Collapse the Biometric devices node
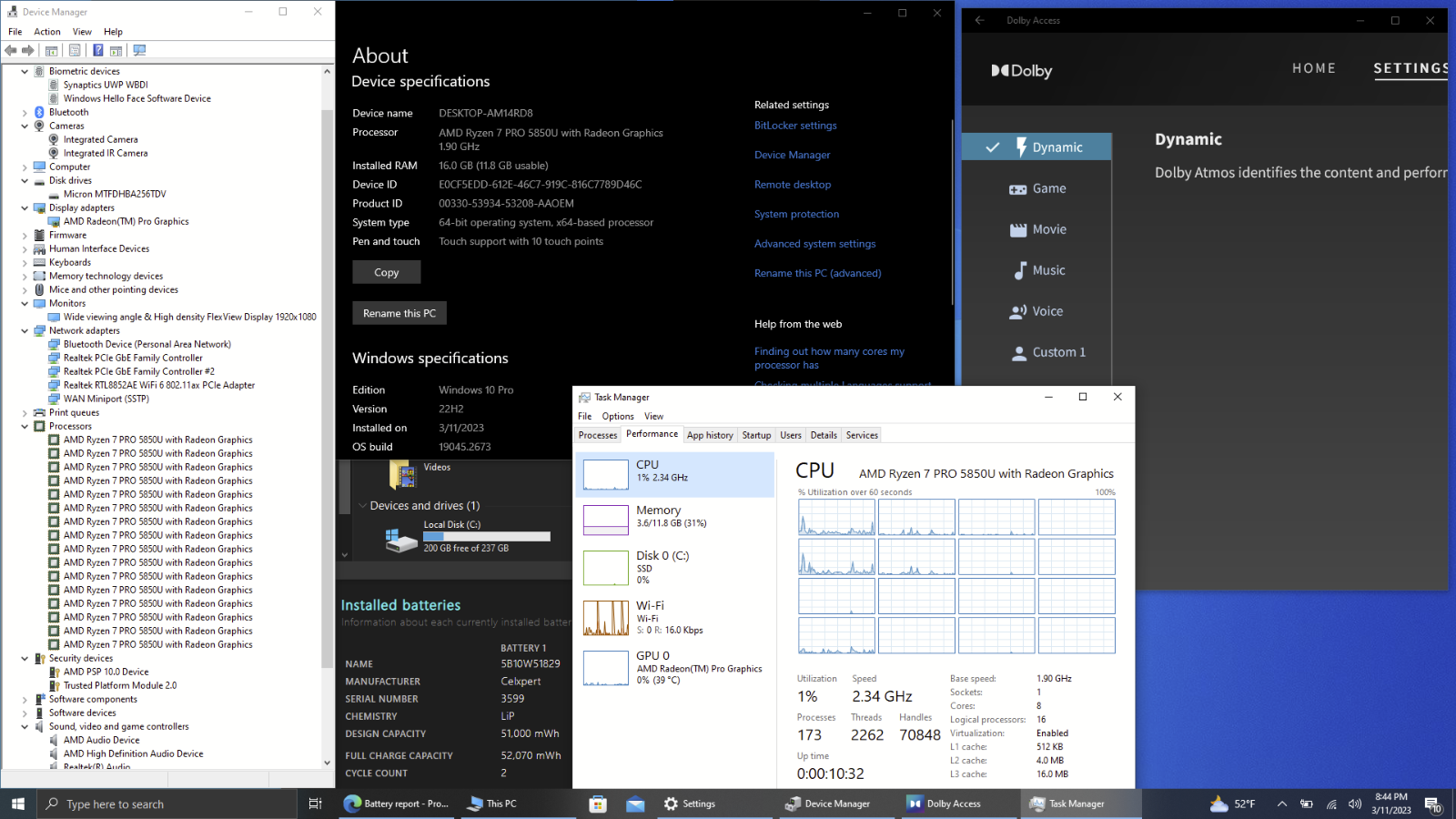Viewport: 1456px width, 819px height. (x=25, y=71)
